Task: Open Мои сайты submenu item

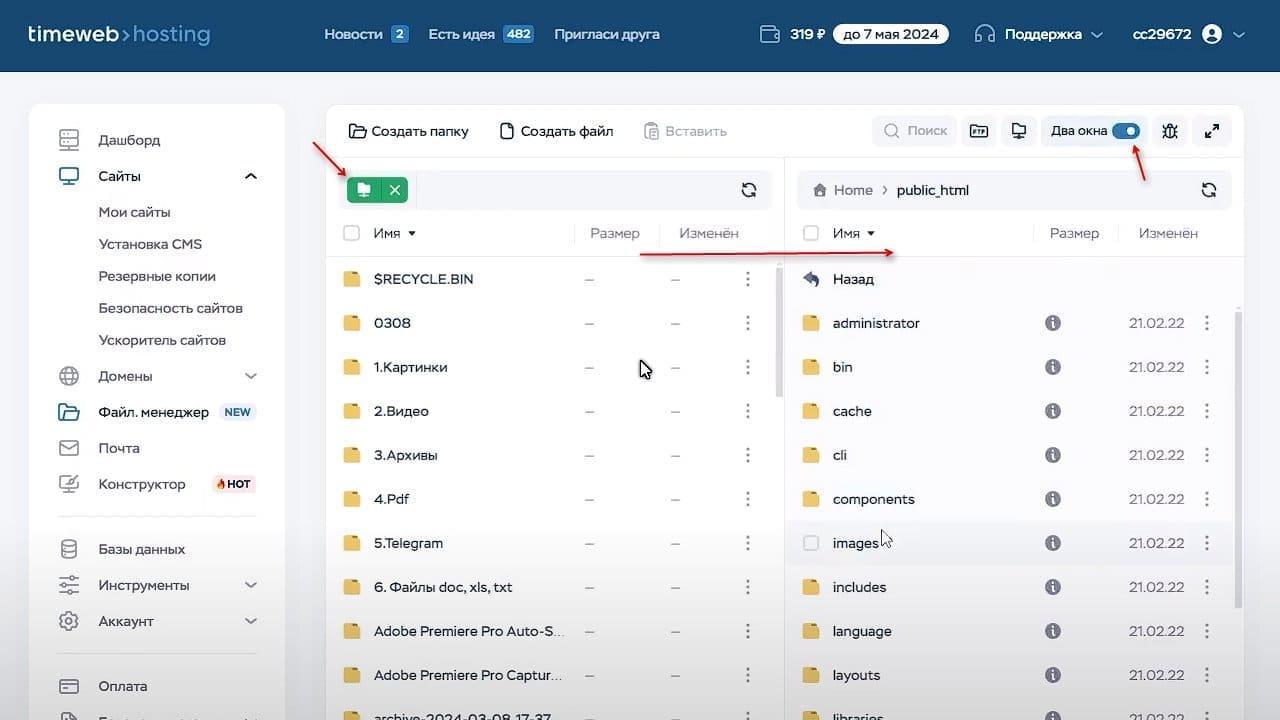Action: [134, 212]
